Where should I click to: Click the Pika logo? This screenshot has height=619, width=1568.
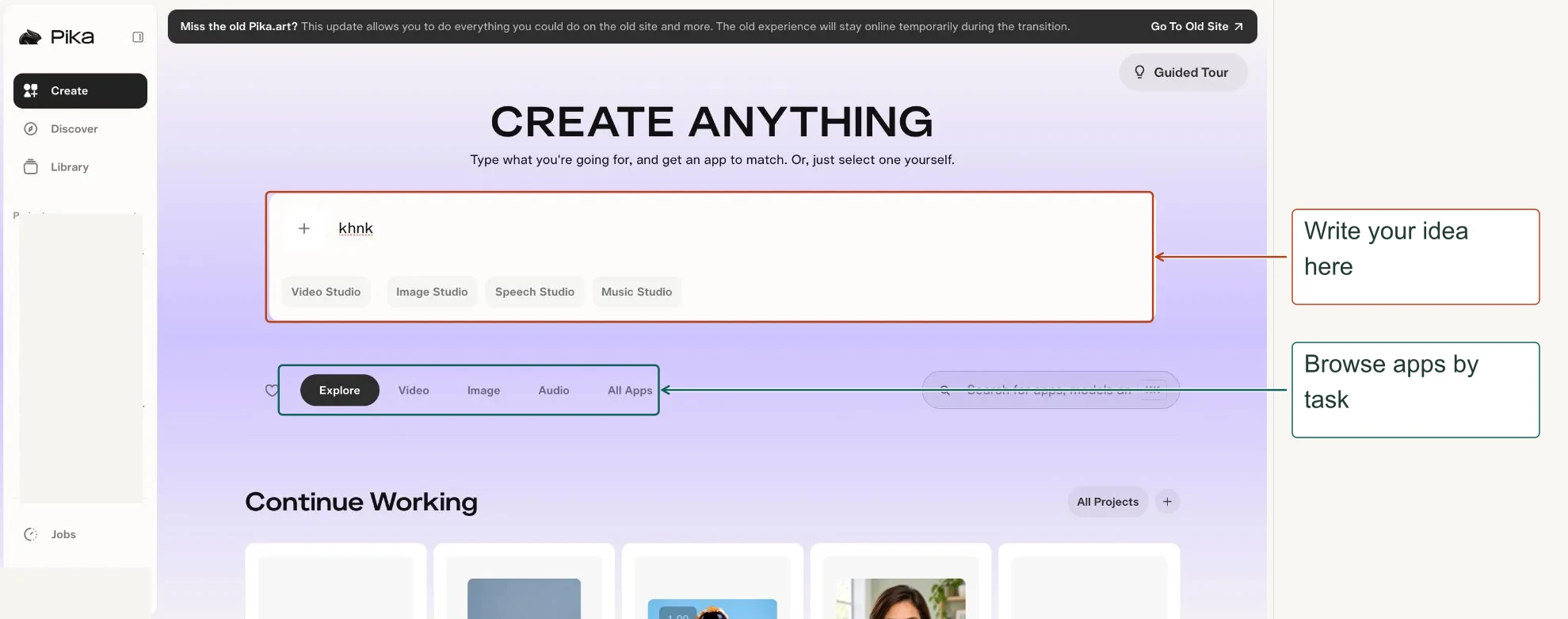pos(56,37)
